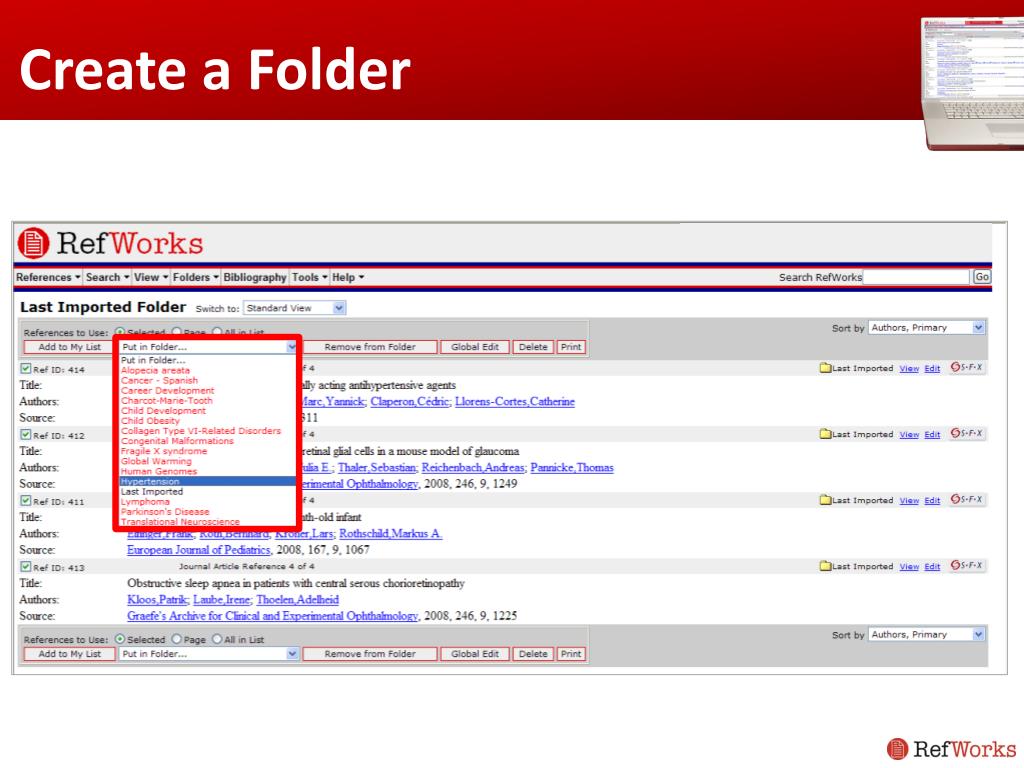Choose 'Human Genomes' folder option

(159, 471)
